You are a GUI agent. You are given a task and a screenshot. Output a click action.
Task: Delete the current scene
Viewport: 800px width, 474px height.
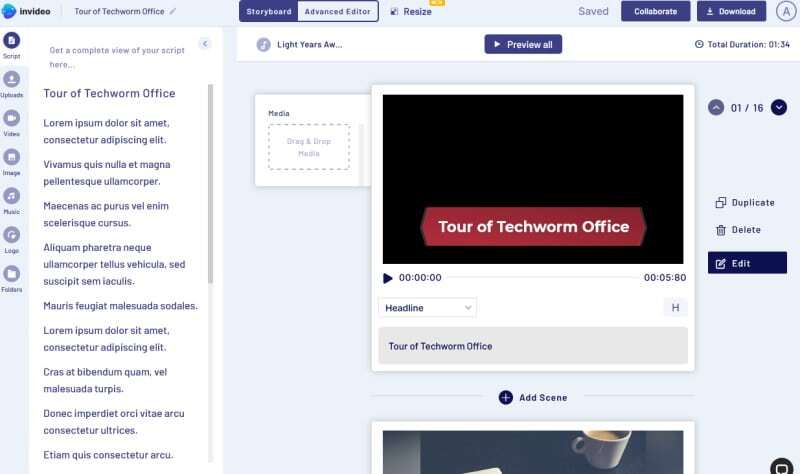tap(738, 230)
